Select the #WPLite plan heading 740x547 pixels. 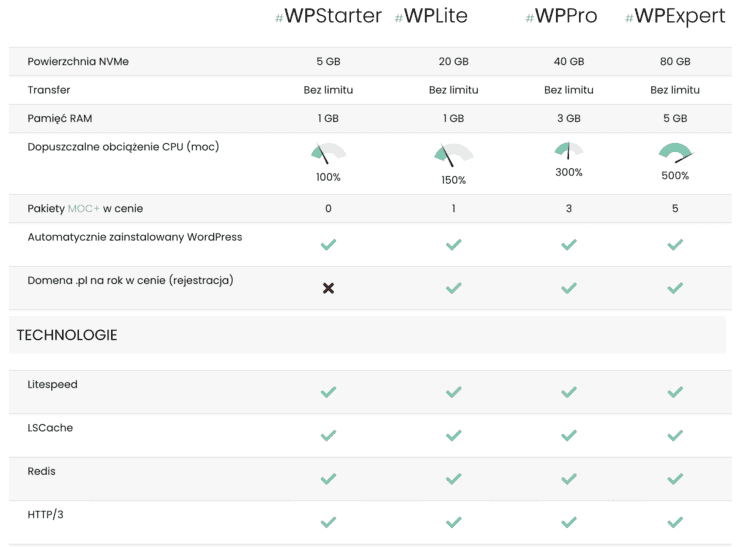(x=431, y=16)
